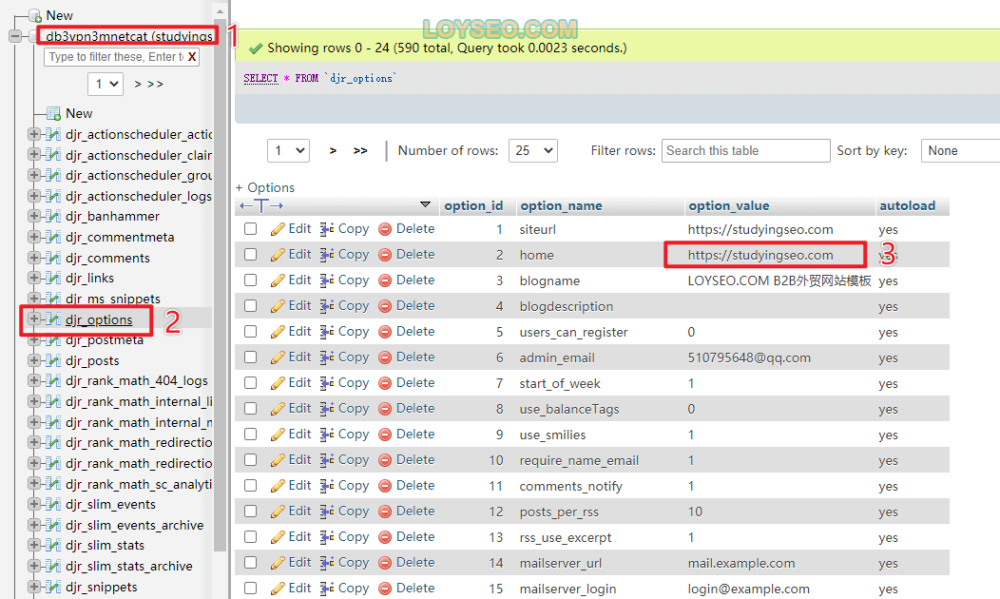Open the Sort by key dropdown
The image size is (1000, 599).
click(960, 151)
